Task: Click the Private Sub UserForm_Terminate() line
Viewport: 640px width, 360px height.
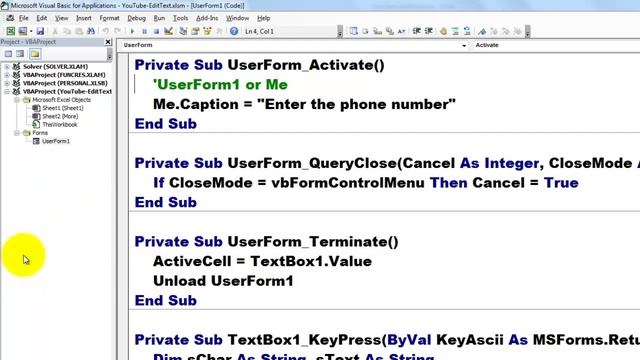Action: point(267,242)
